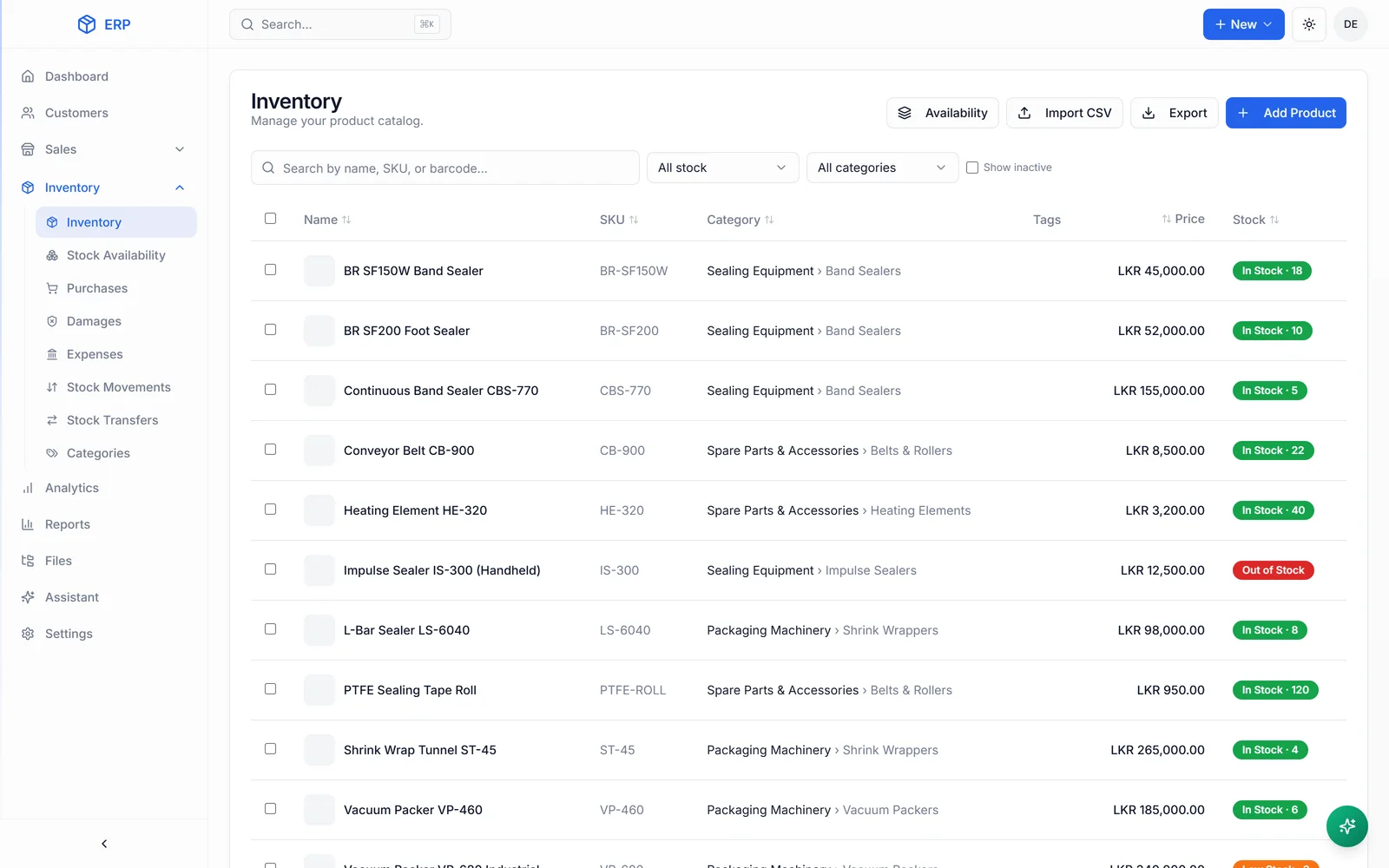Open Stock Movements in the sidebar
Image resolution: width=1389 pixels, height=868 pixels.
click(x=116, y=387)
